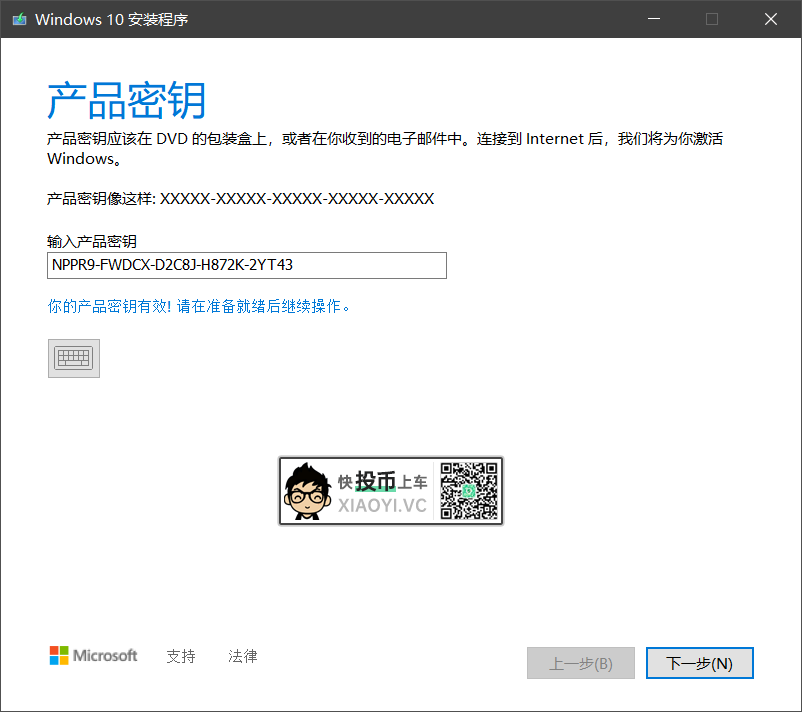The height and width of the screenshot is (712, 802).
Task: Click the XXXXX-XXXXX sample key format text
Action: (297, 198)
